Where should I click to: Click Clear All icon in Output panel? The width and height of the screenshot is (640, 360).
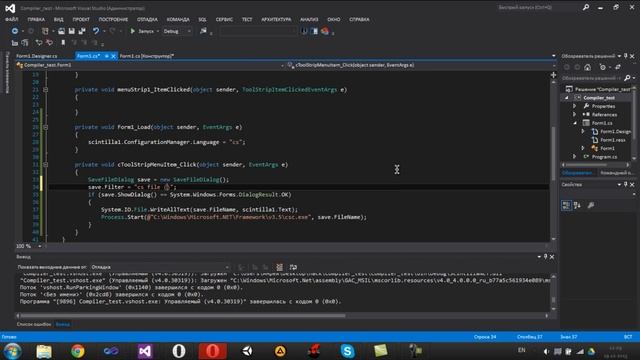[x=280, y=267]
